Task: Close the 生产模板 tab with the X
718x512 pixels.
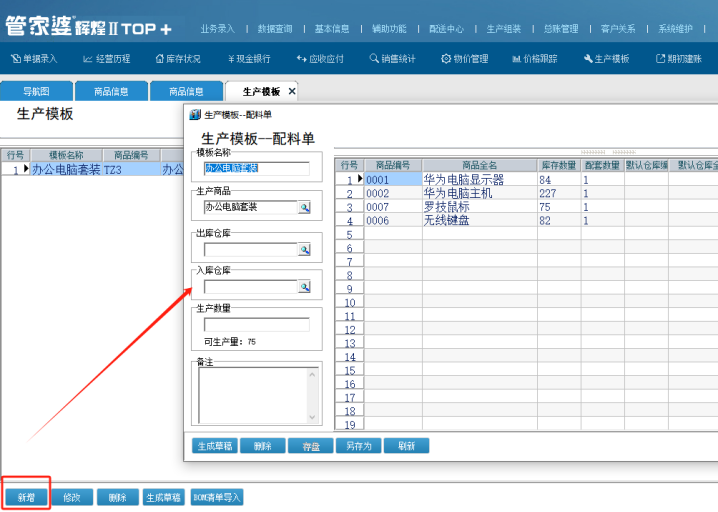Action: point(292,91)
